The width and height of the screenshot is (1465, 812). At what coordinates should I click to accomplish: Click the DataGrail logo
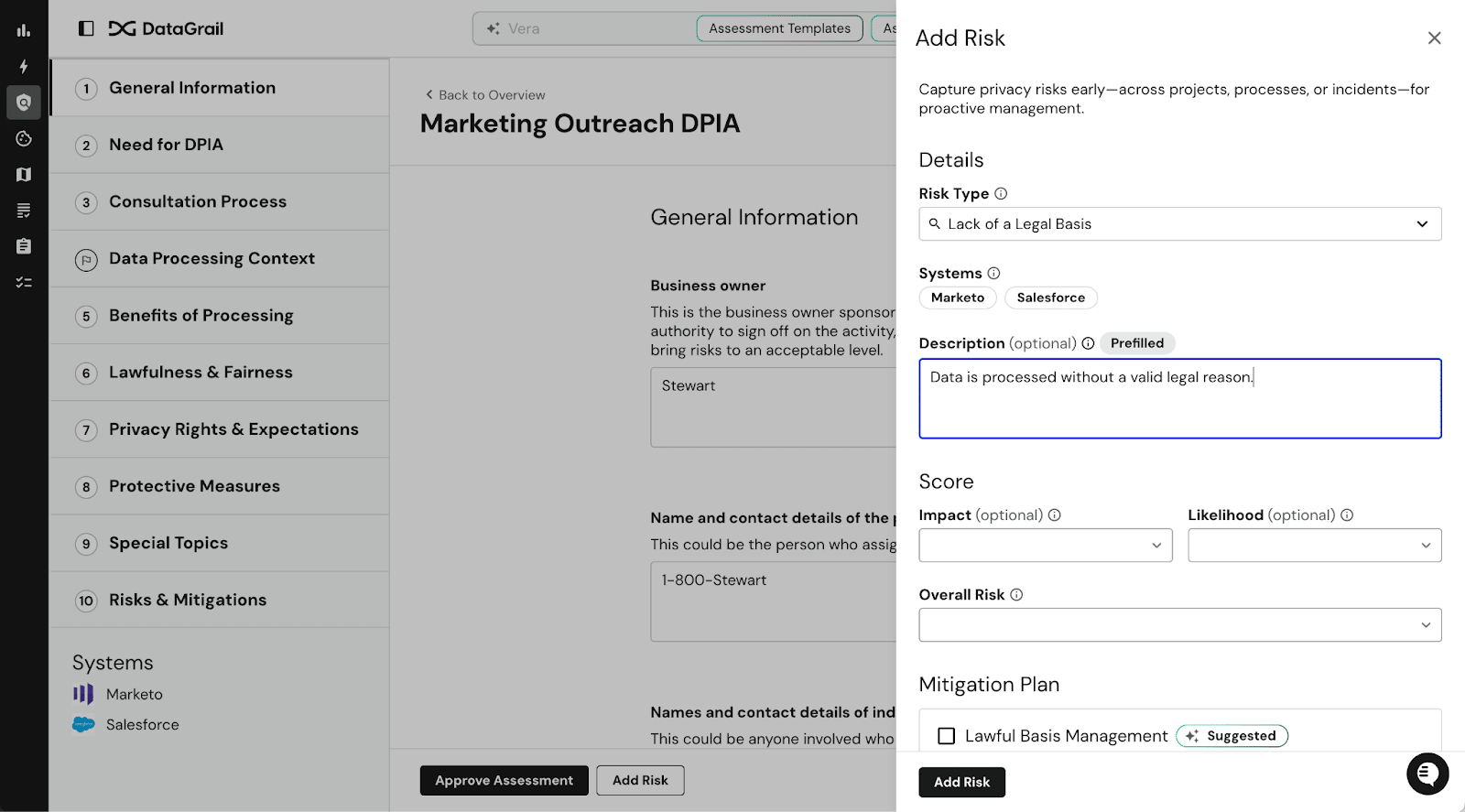(166, 28)
